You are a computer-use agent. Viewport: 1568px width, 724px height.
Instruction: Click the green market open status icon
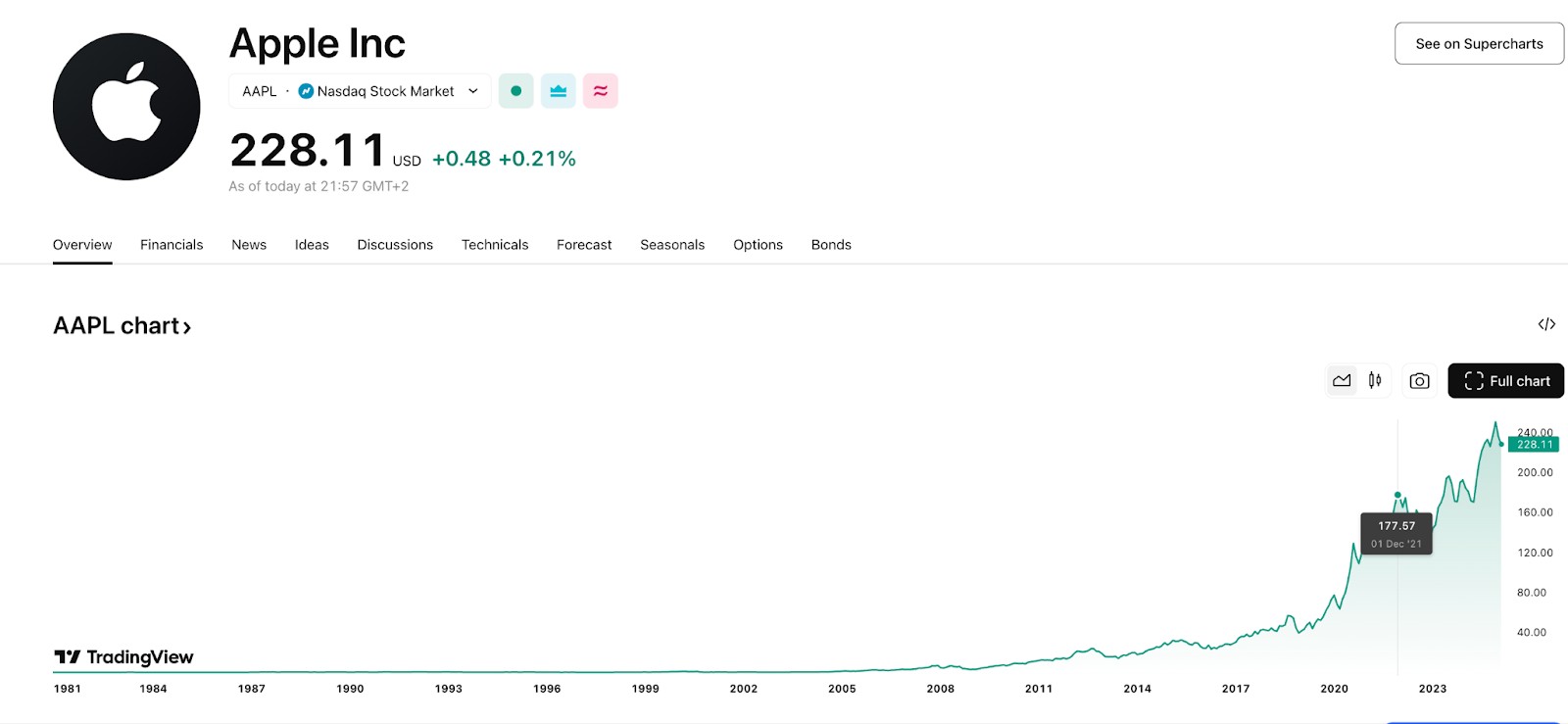pos(516,91)
